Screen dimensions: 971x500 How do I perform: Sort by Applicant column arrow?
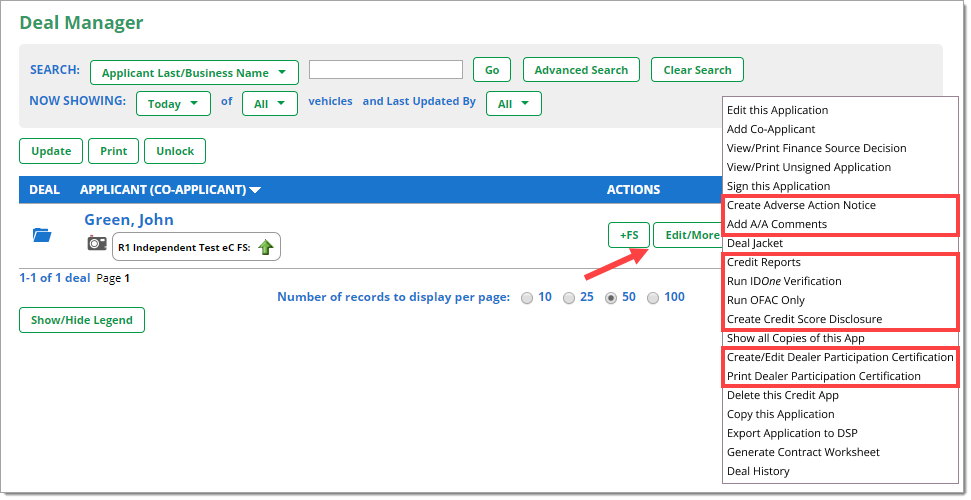[256, 190]
